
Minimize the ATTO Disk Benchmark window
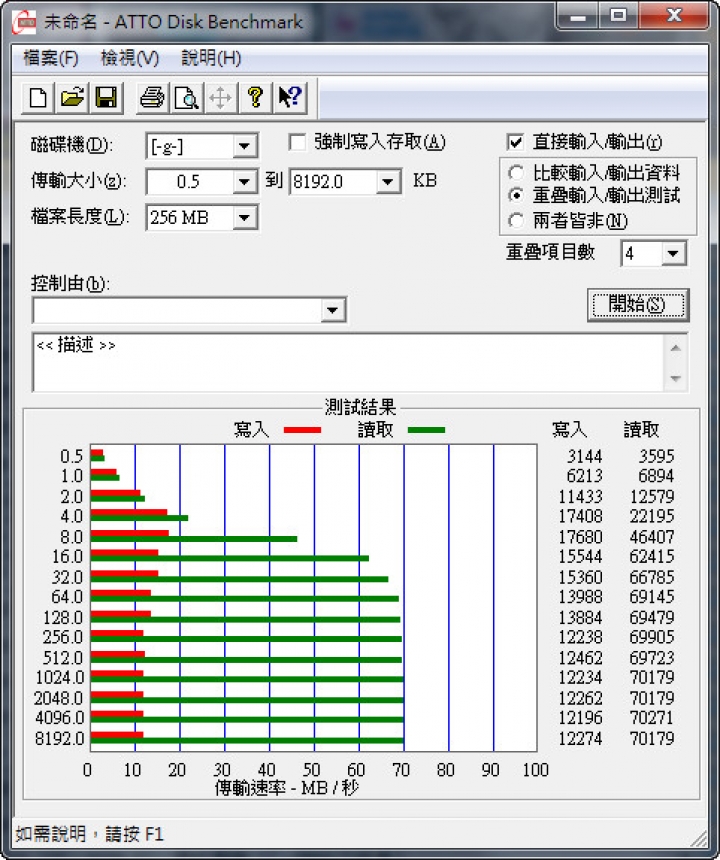point(577,16)
